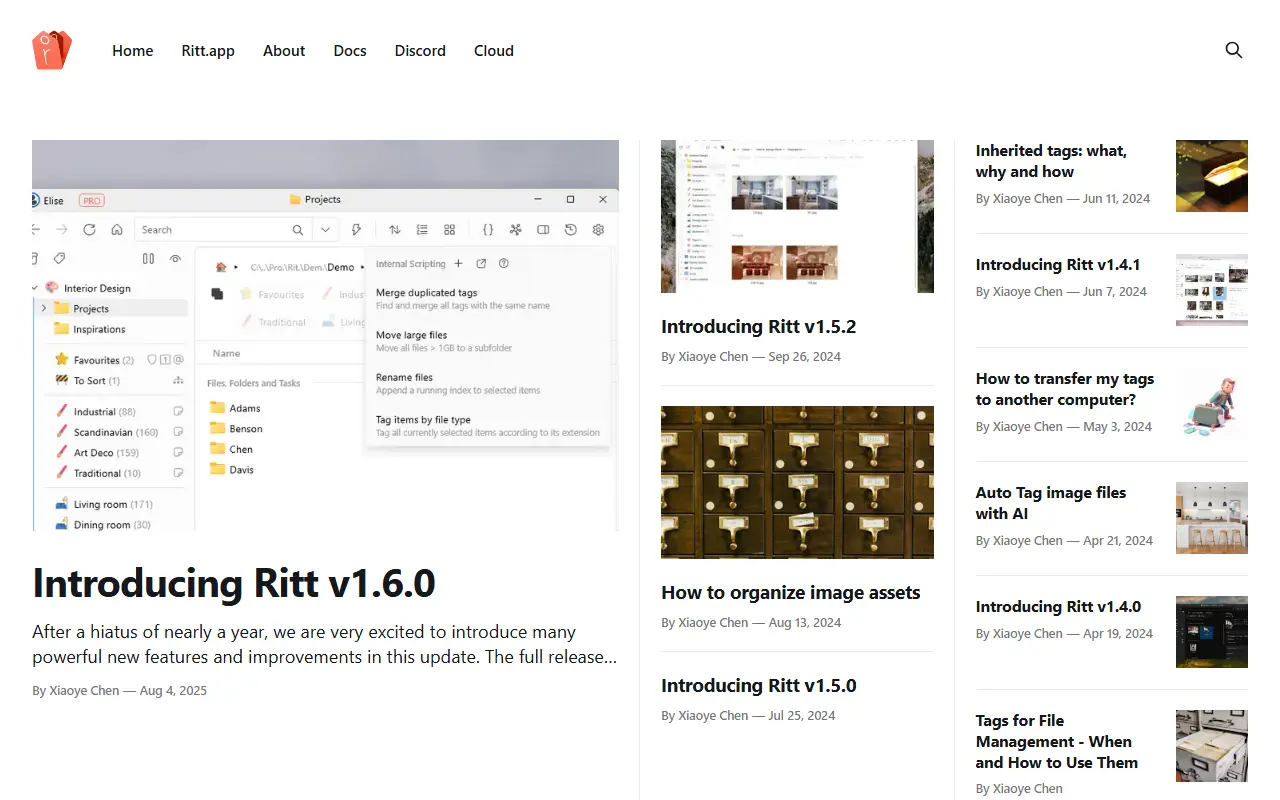
Task: Click the v1.6.0 excerpt about a hiatus
Action: pyautogui.click(x=324, y=645)
